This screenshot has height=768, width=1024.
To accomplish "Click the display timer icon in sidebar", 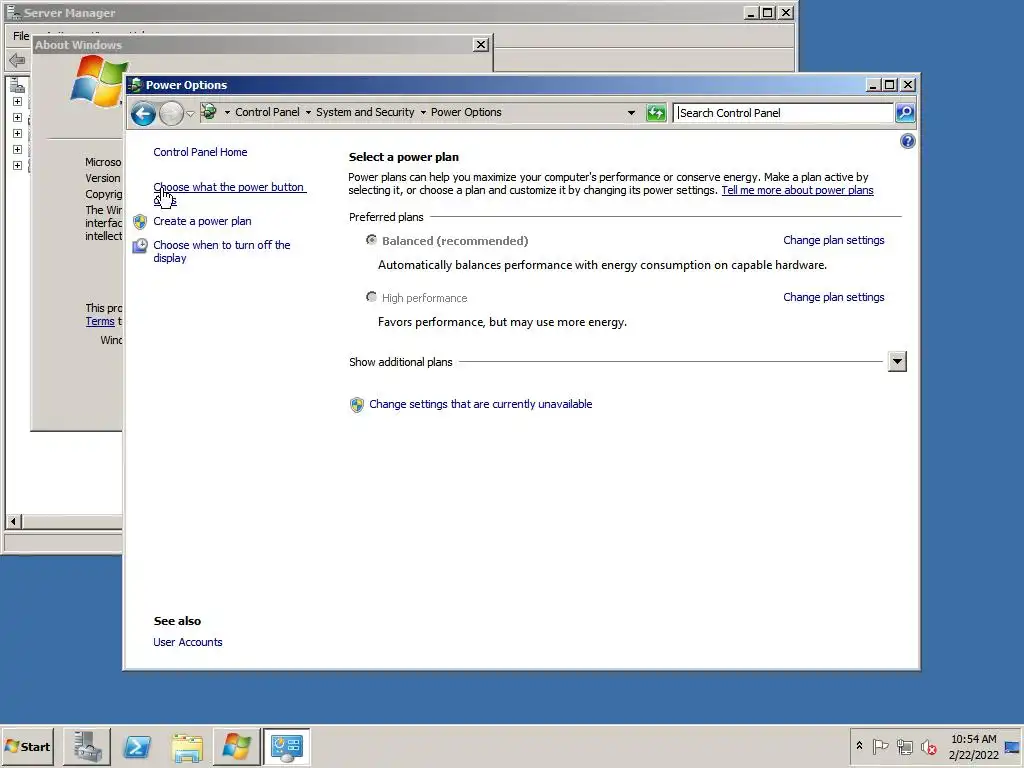I will tap(140, 246).
